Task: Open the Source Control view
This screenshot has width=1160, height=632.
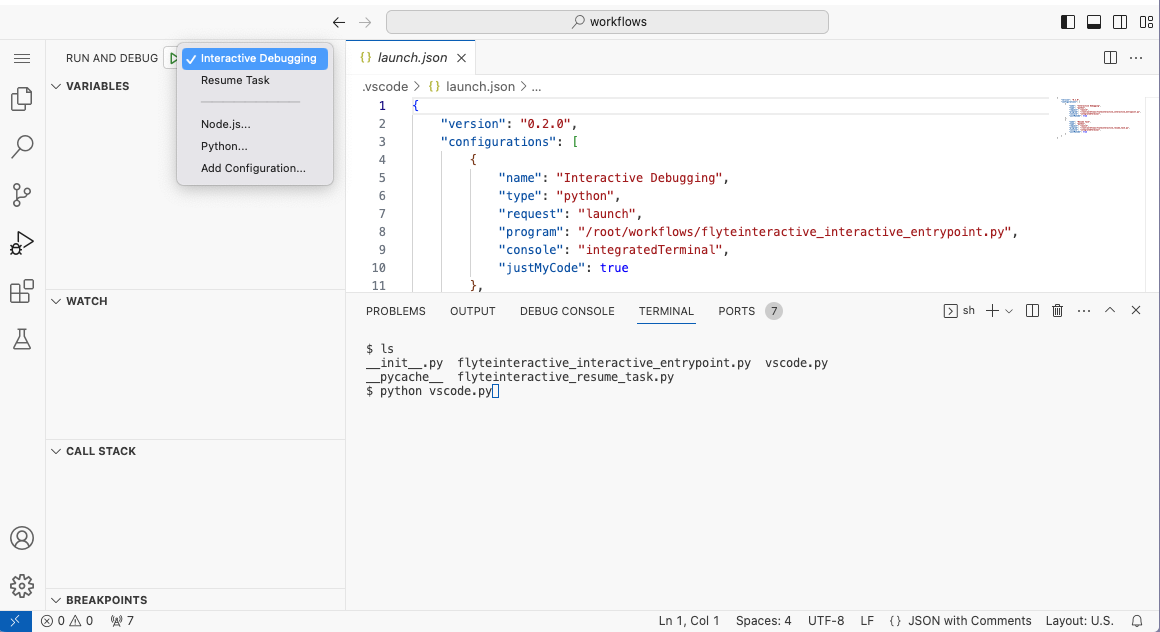Action: click(22, 195)
